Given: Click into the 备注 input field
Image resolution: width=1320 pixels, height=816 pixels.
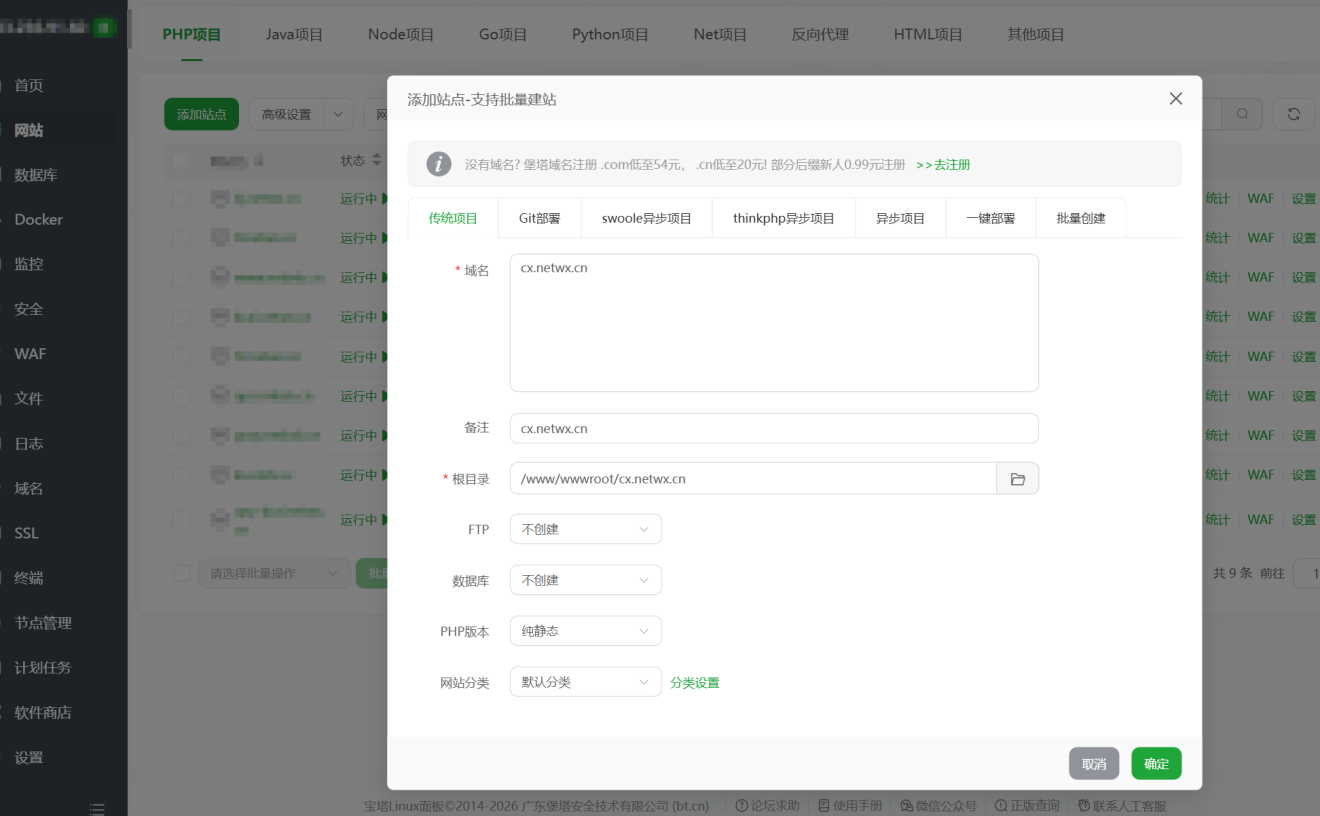Looking at the screenshot, I should [773, 428].
